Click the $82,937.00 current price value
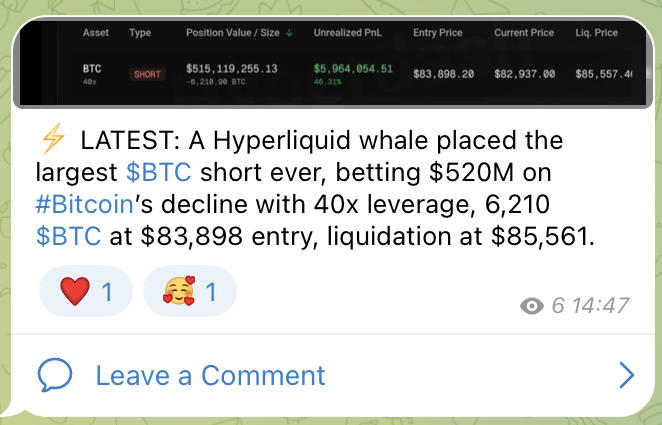This screenshot has height=425, width=662. [524, 73]
